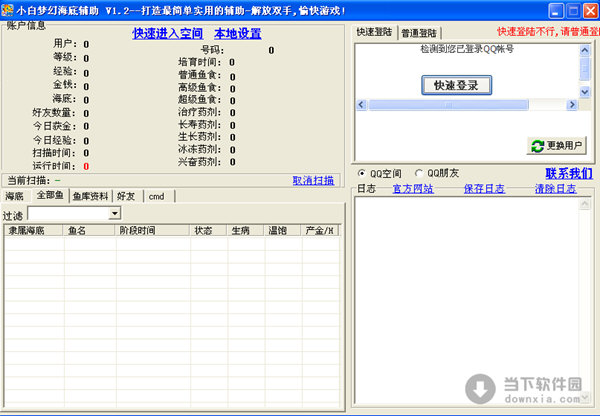Switch to the 好友 tab

point(126,196)
